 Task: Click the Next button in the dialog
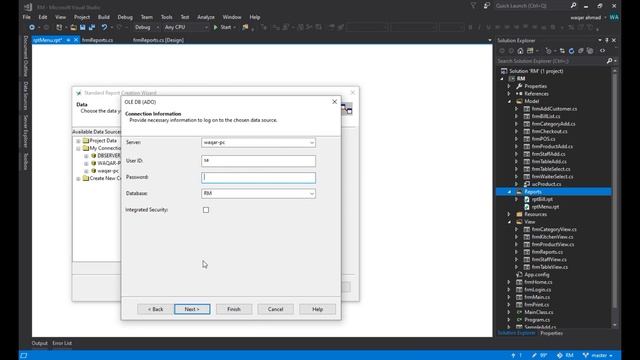point(192,309)
